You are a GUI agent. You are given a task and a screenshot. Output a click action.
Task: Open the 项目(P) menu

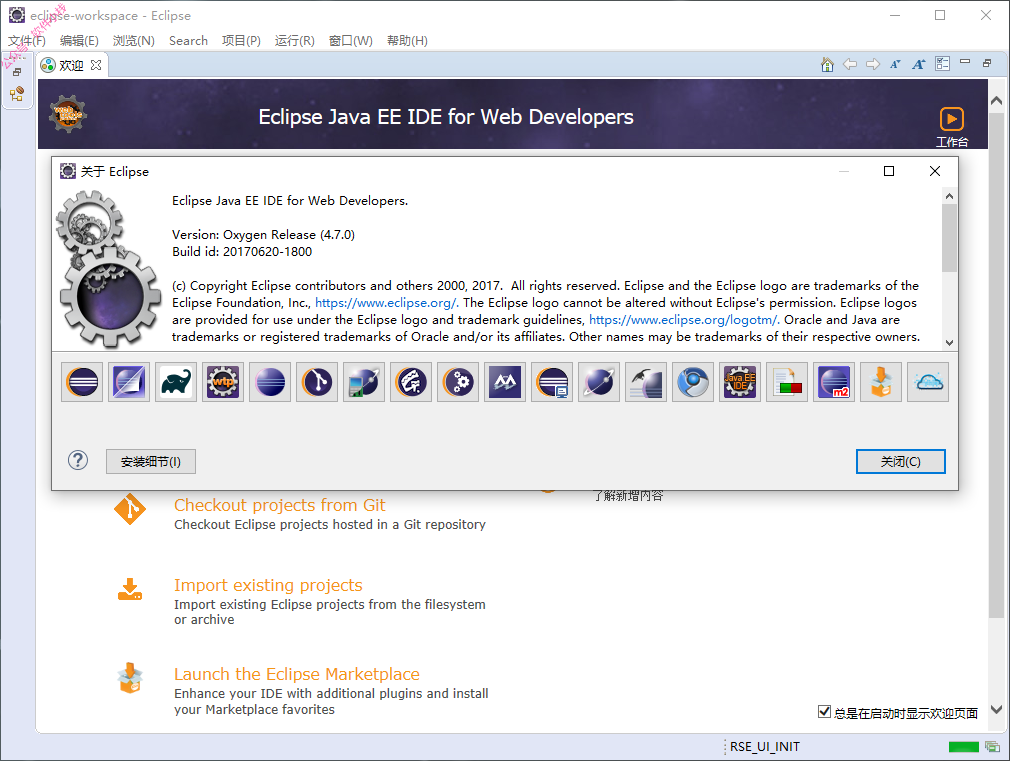pos(241,41)
